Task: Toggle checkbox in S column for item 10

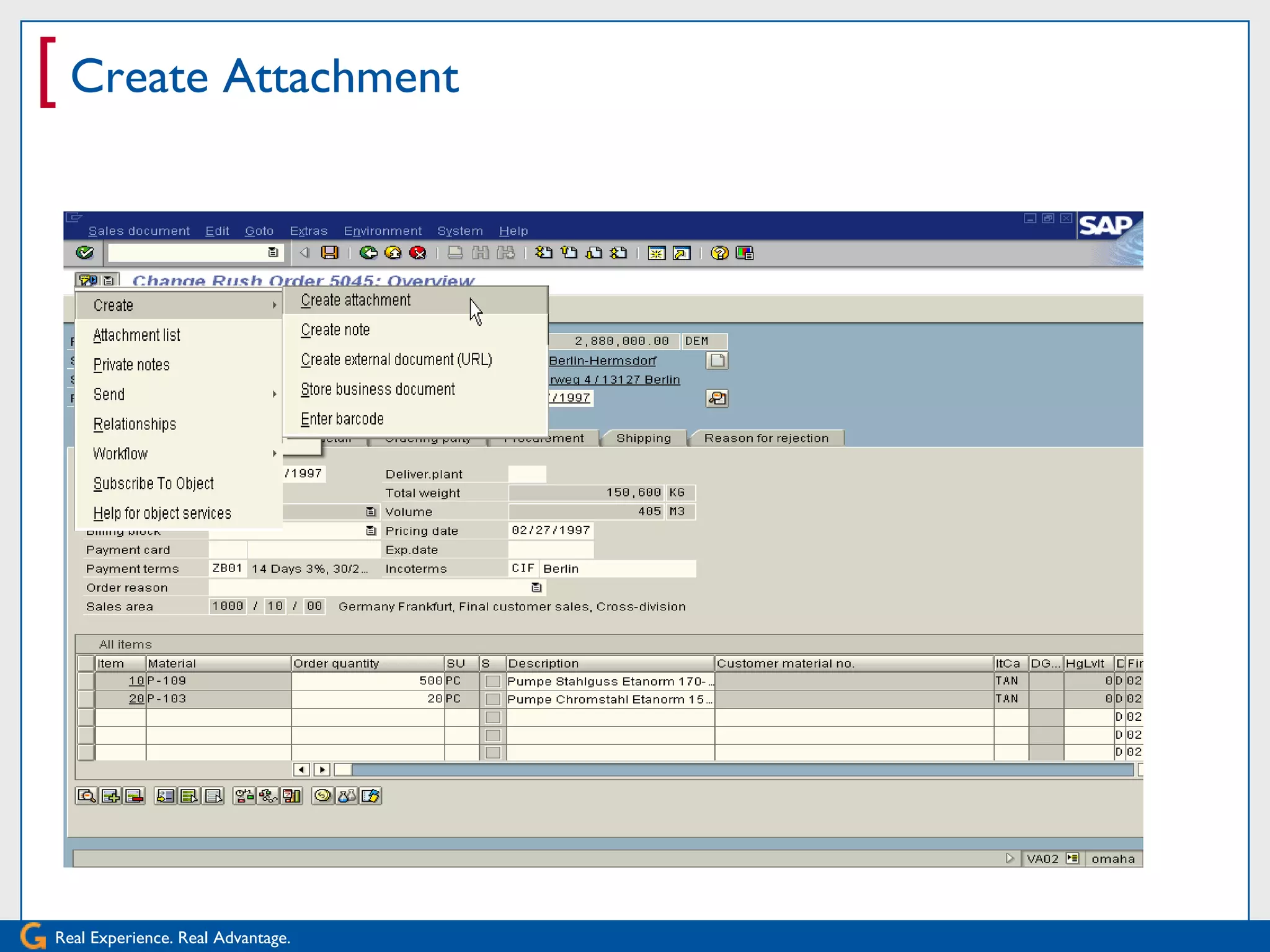Action: tap(493, 681)
